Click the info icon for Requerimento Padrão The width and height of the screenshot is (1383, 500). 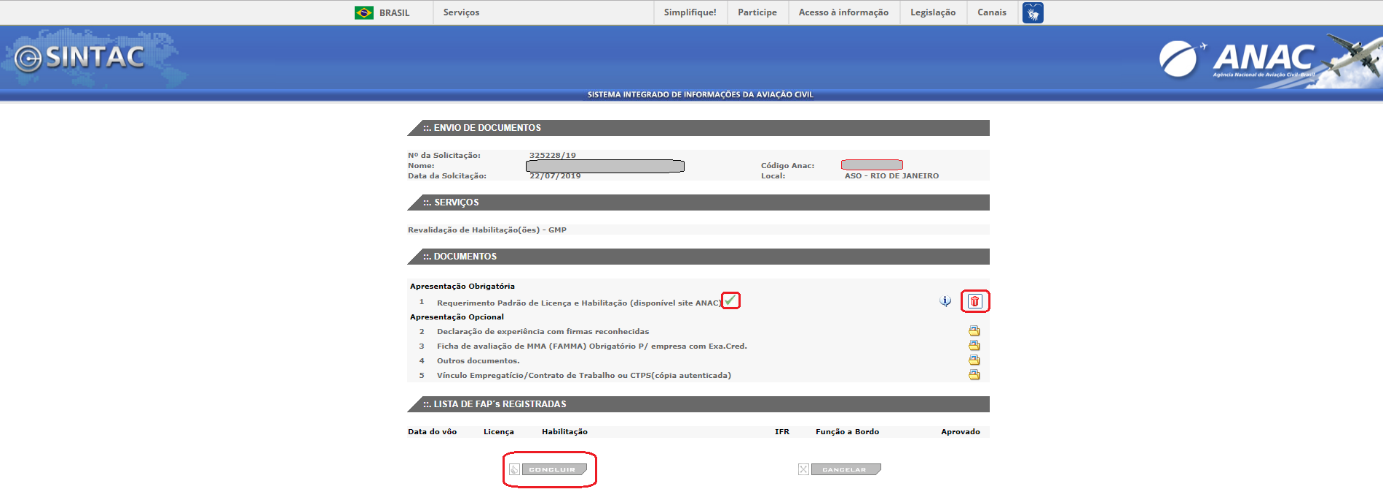click(x=944, y=301)
